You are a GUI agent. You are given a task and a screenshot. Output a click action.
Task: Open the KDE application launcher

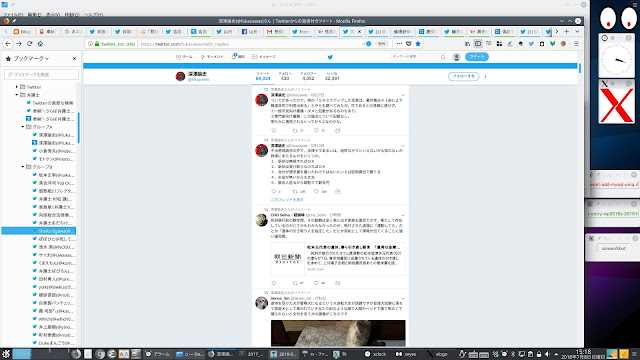(x=6, y=354)
